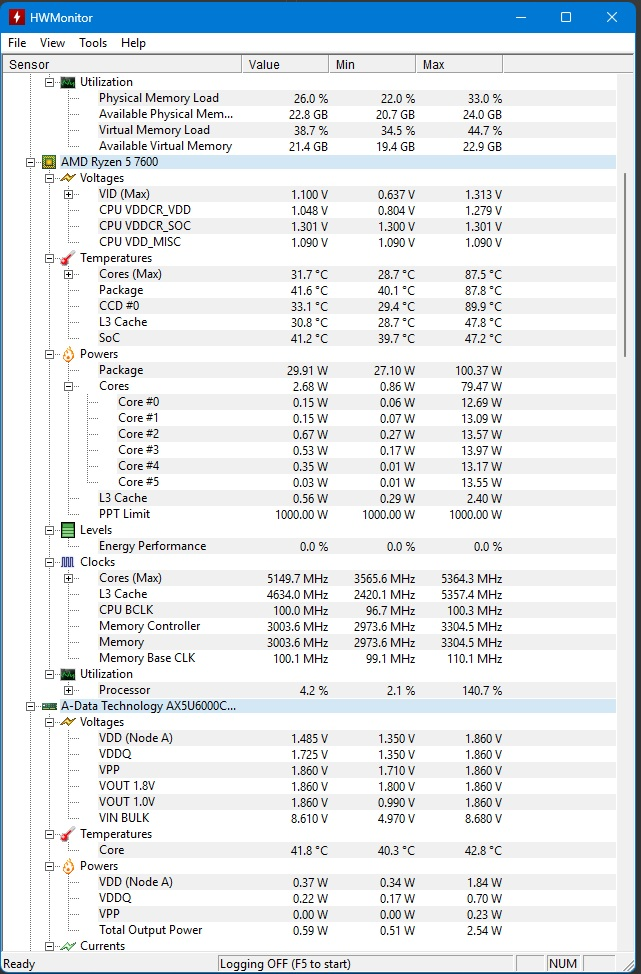This screenshot has height=974, width=641.
Task: Expand the VID (Max) voltages entry
Action: pos(68,194)
